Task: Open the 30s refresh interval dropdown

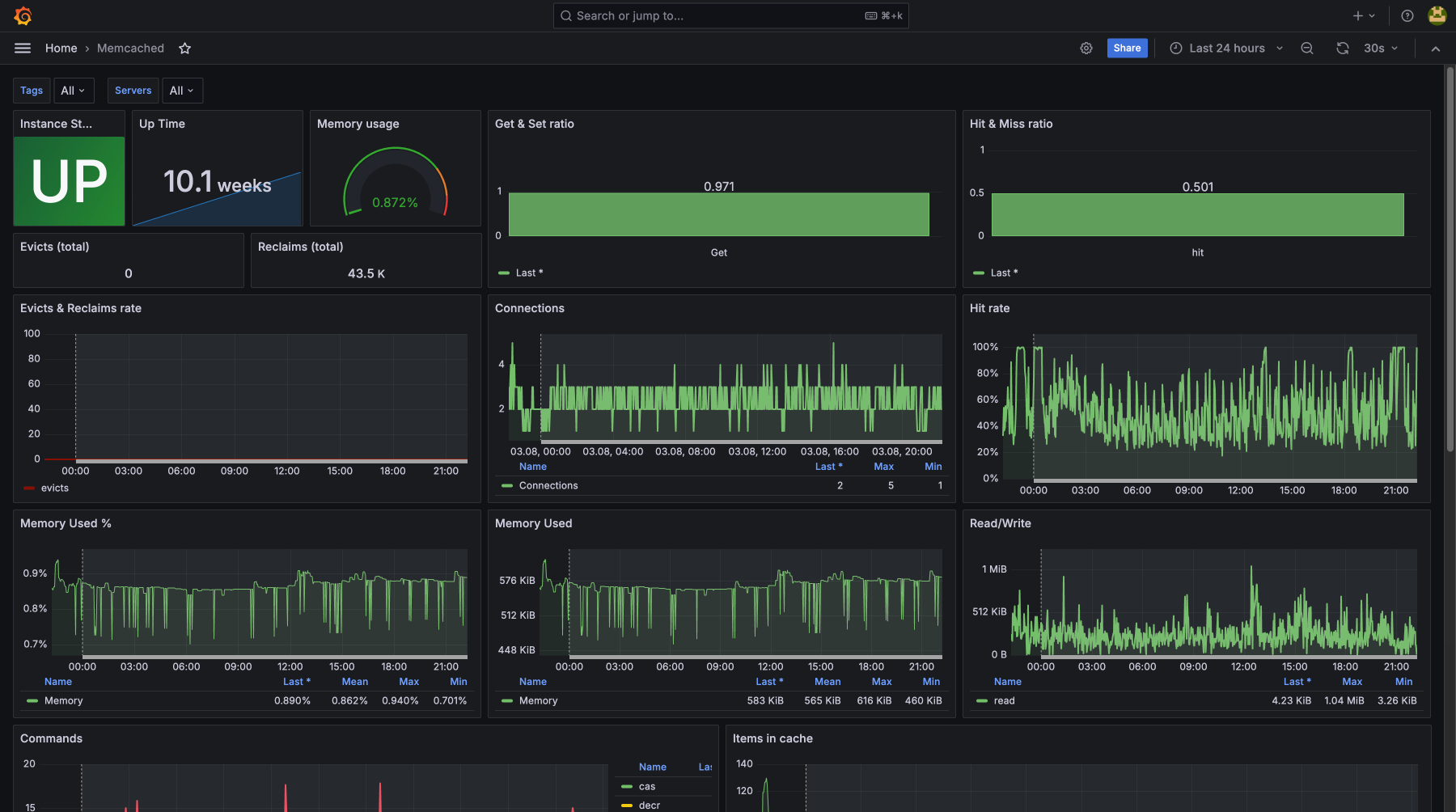Action: (1380, 49)
